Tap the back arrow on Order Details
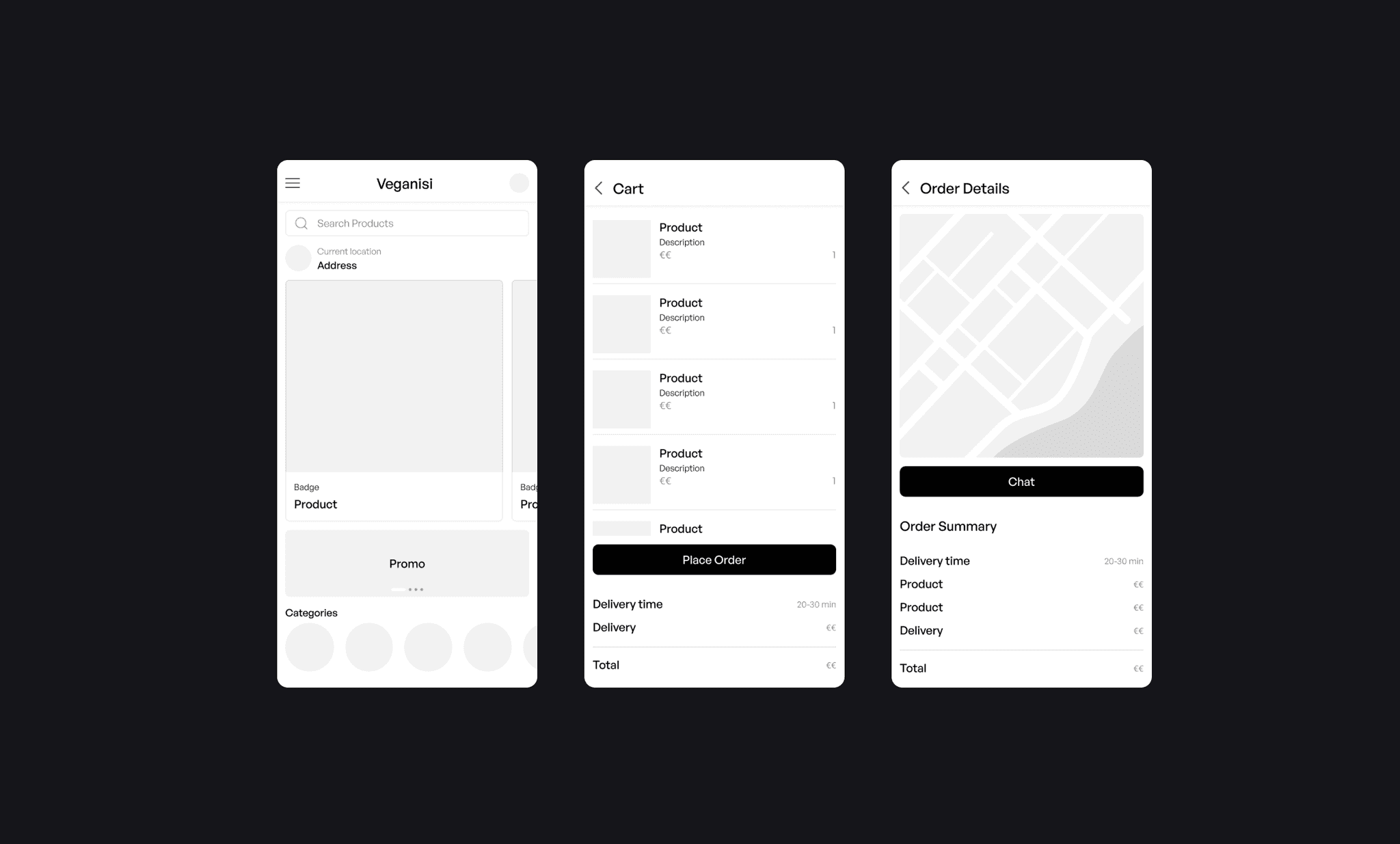Image resolution: width=1400 pixels, height=844 pixels. pyautogui.click(x=905, y=188)
